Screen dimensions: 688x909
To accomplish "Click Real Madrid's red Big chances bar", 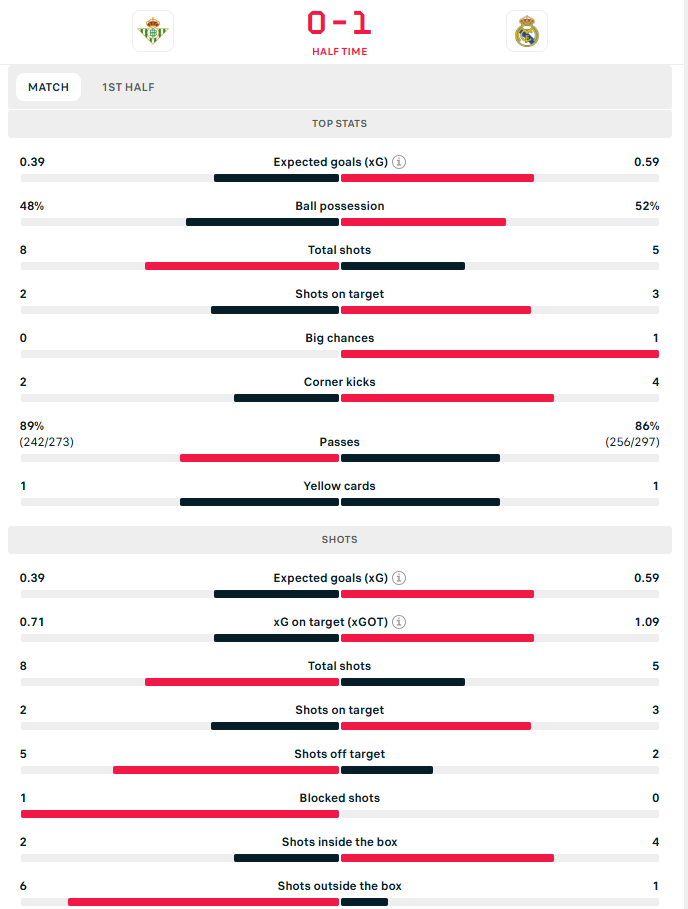I will [x=499, y=354].
